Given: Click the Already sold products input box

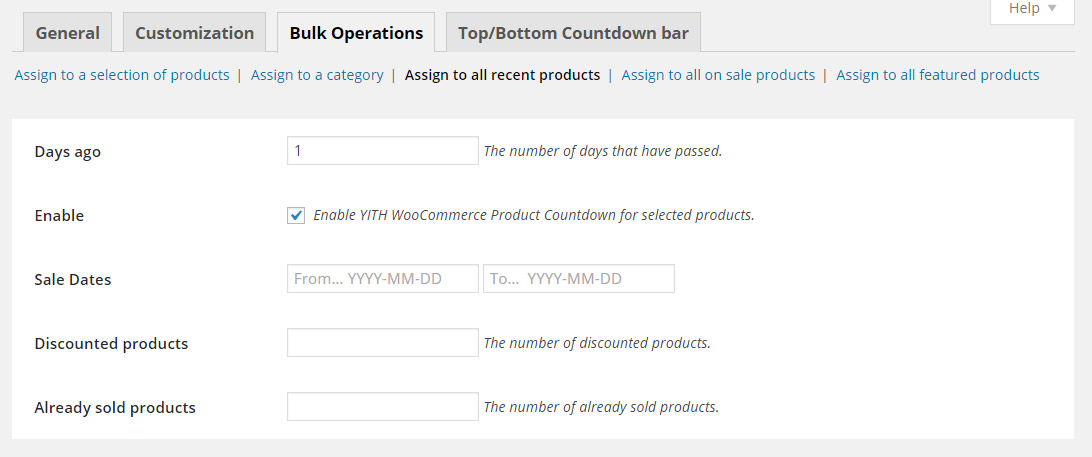Looking at the screenshot, I should coord(382,407).
